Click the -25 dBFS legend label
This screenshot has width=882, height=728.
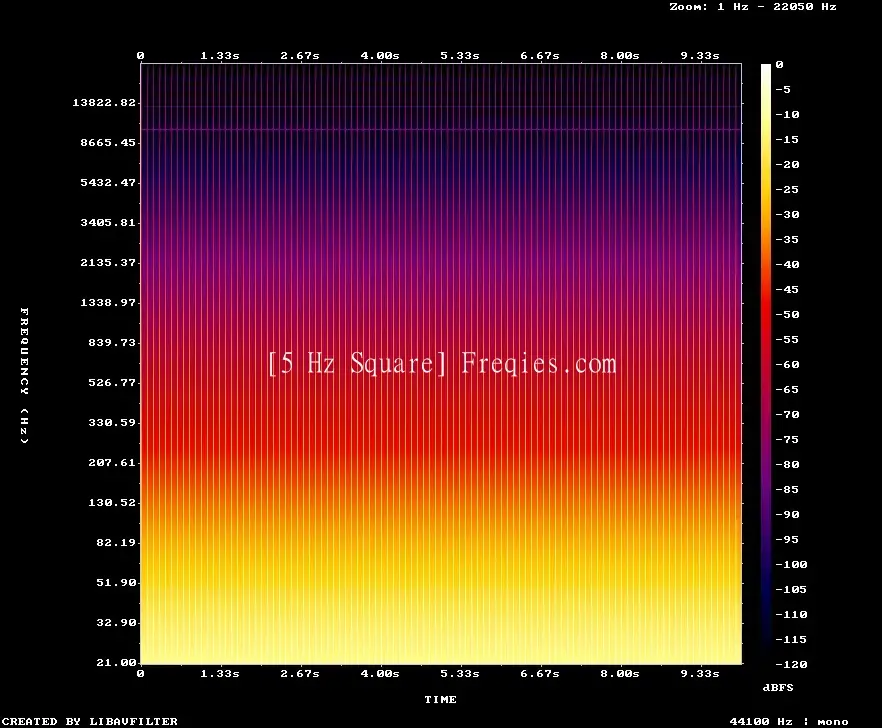[x=787, y=189]
